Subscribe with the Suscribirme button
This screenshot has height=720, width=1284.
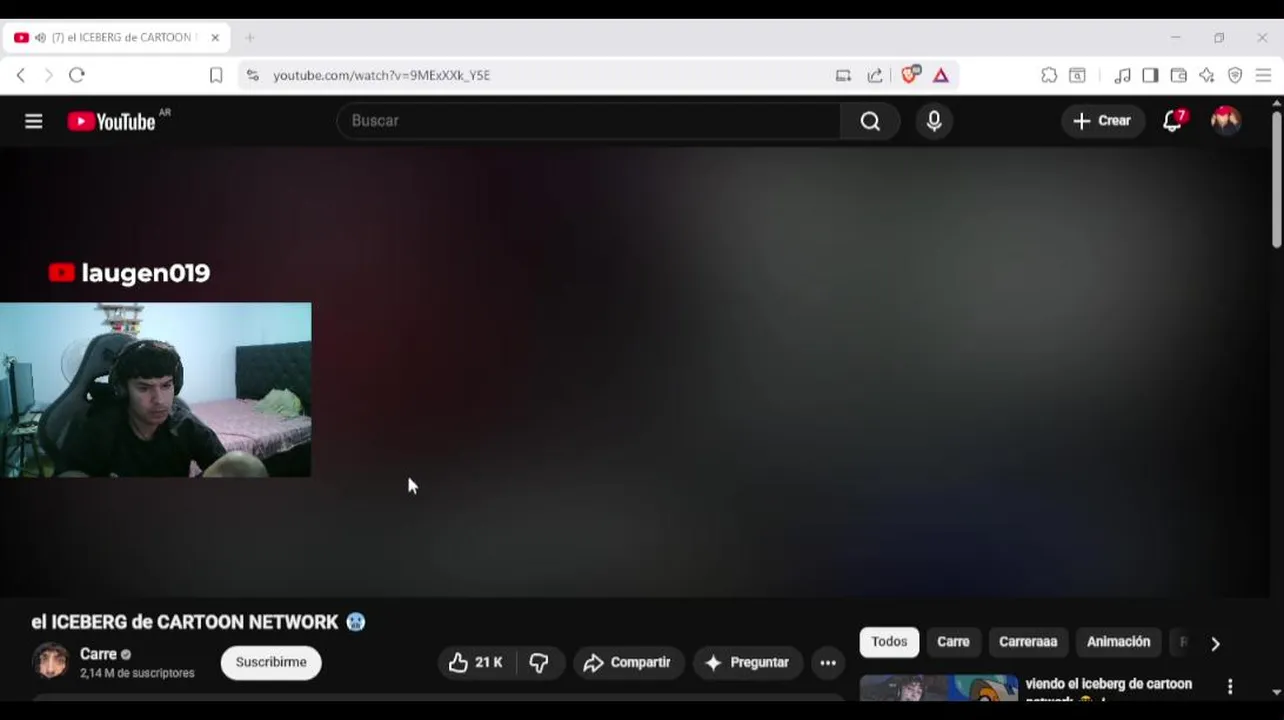(x=271, y=662)
